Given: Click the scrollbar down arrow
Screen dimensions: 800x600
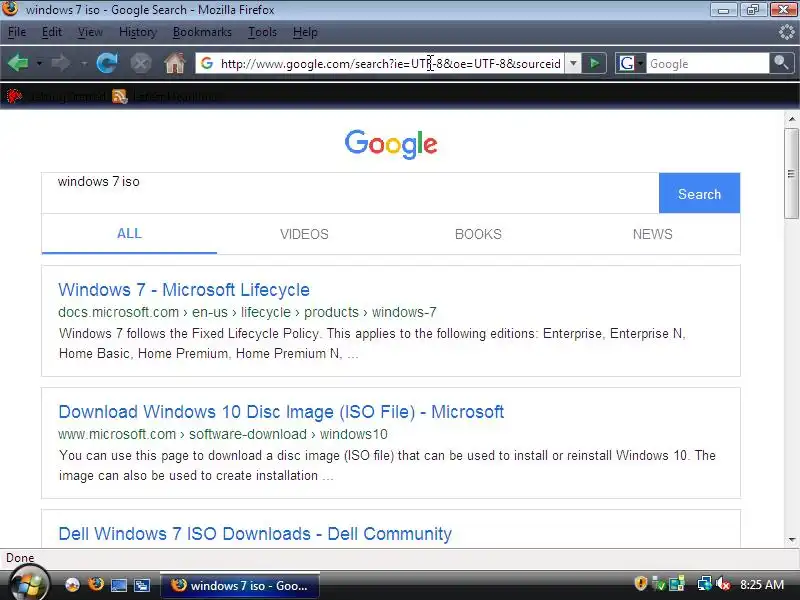Looking at the screenshot, I should tap(792, 539).
